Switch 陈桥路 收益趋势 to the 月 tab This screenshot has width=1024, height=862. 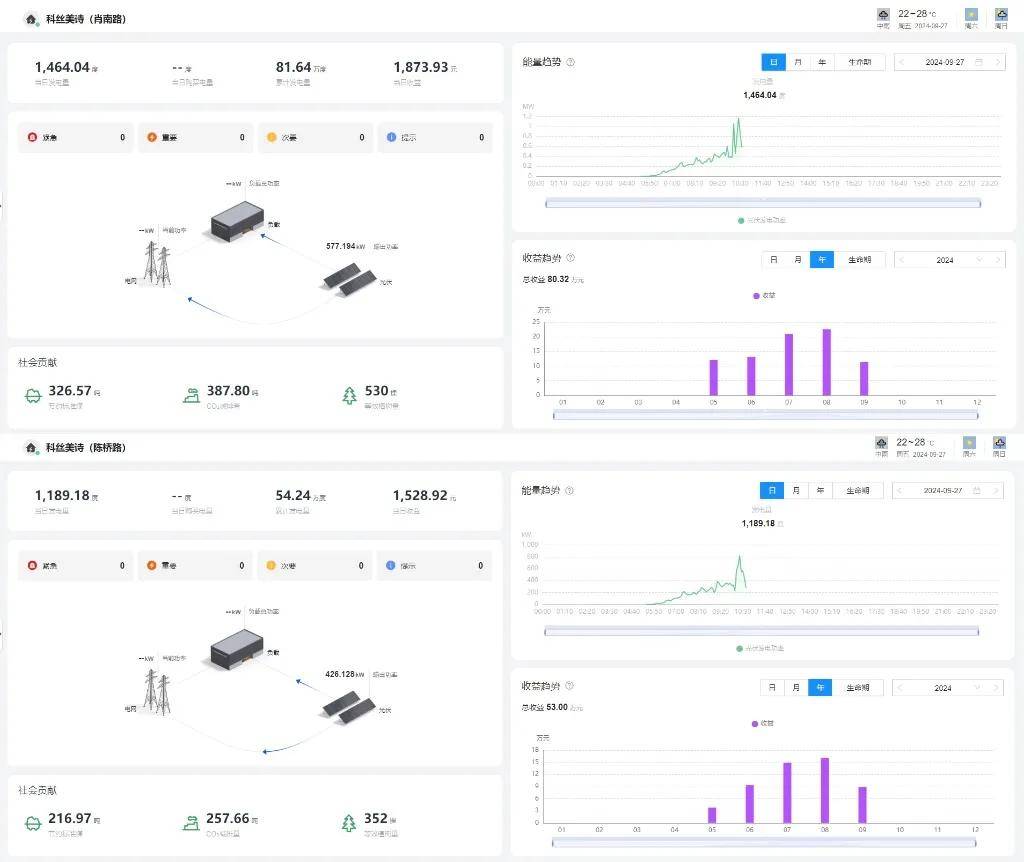[795, 688]
